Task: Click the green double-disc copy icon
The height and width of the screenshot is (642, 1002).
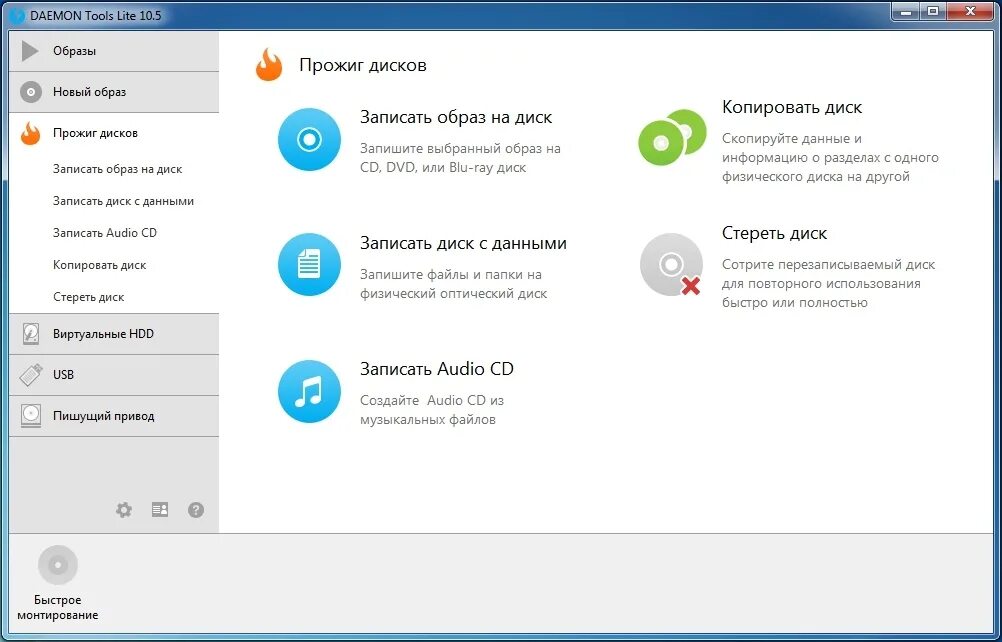Action: 672,137
